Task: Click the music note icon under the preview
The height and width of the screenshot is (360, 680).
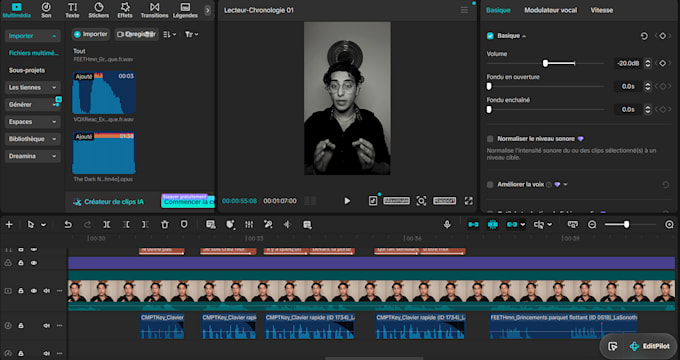Action: [373, 201]
